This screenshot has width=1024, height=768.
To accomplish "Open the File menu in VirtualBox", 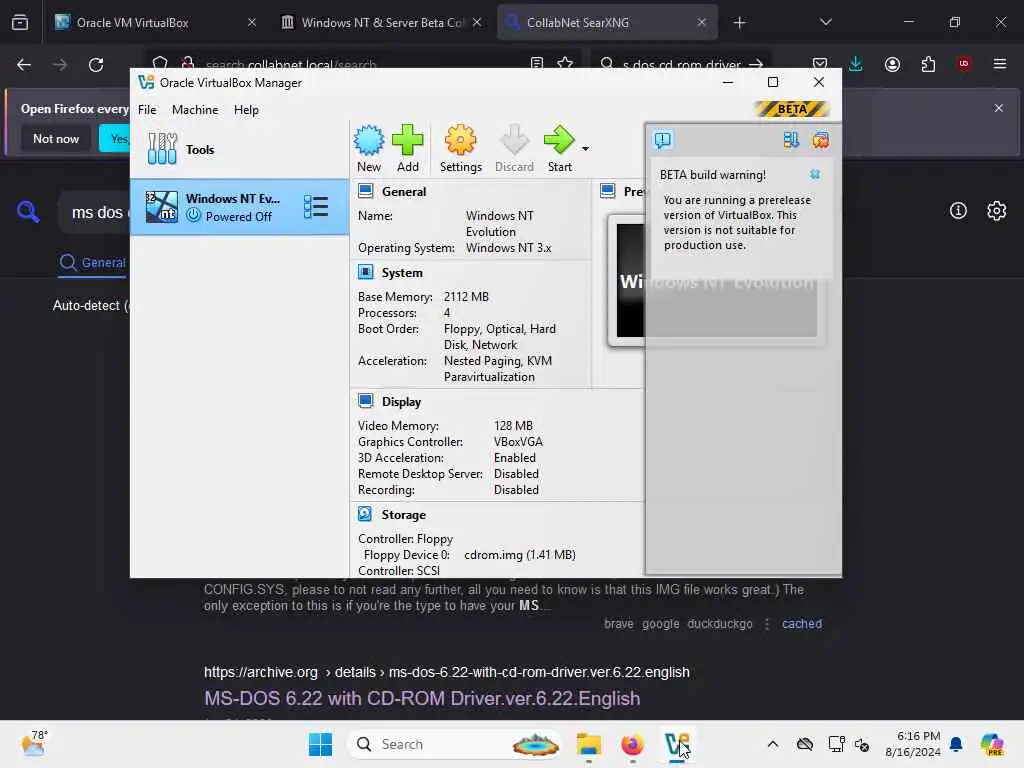I will click(x=147, y=110).
